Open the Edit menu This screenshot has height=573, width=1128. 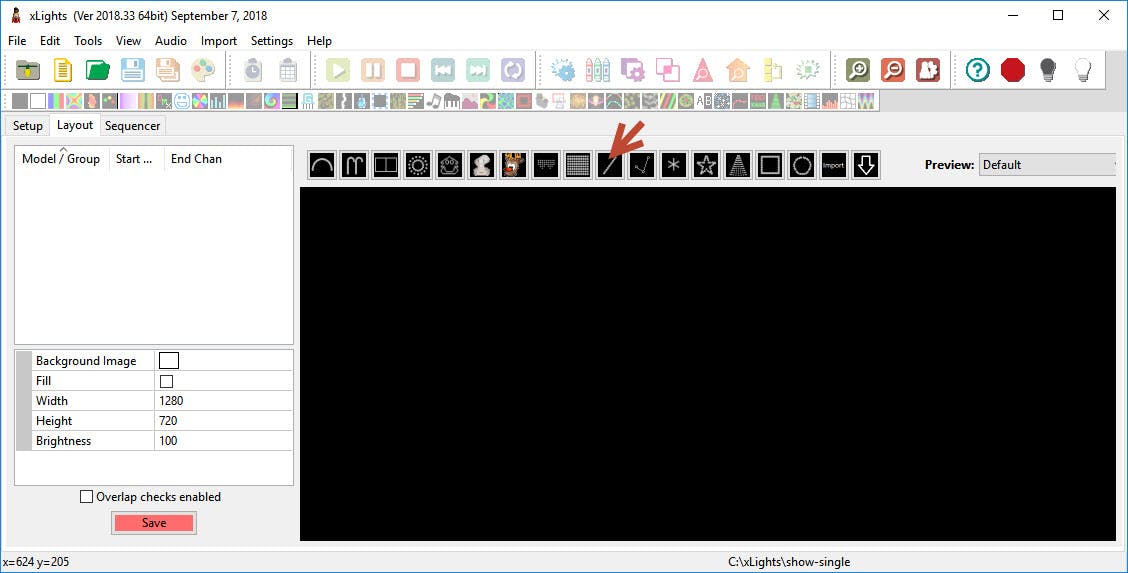50,41
